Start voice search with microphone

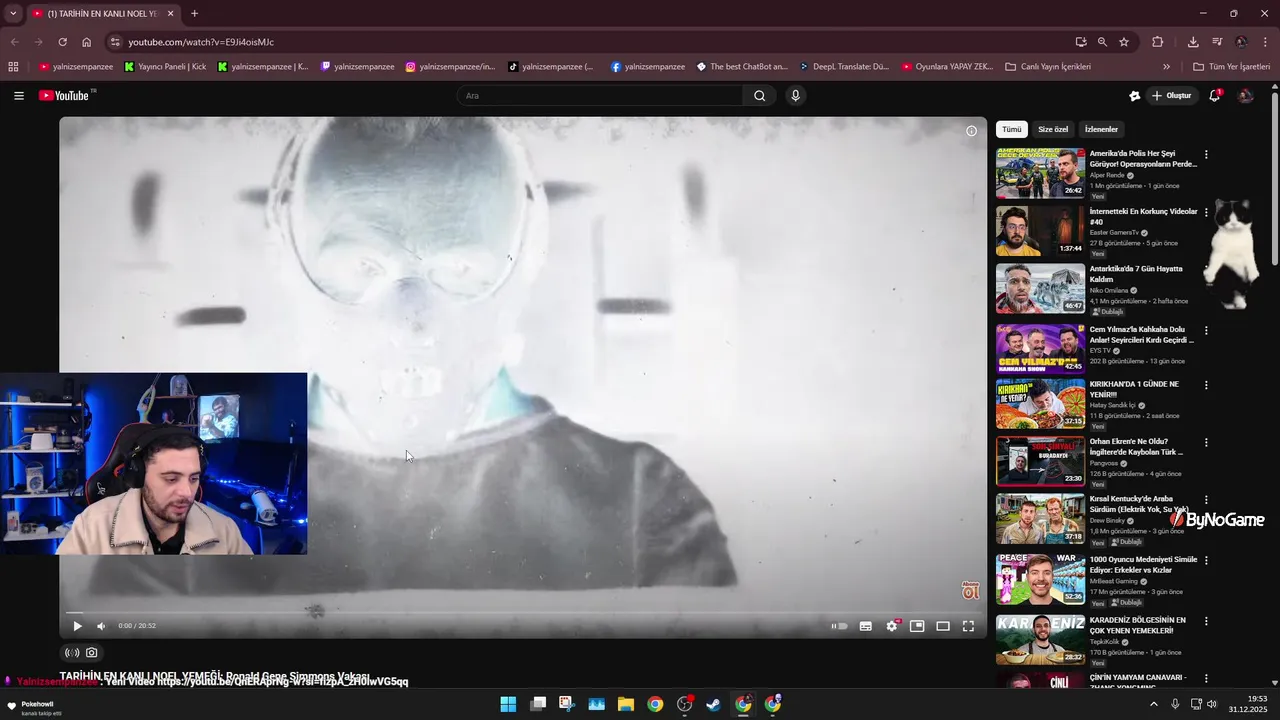796,96
